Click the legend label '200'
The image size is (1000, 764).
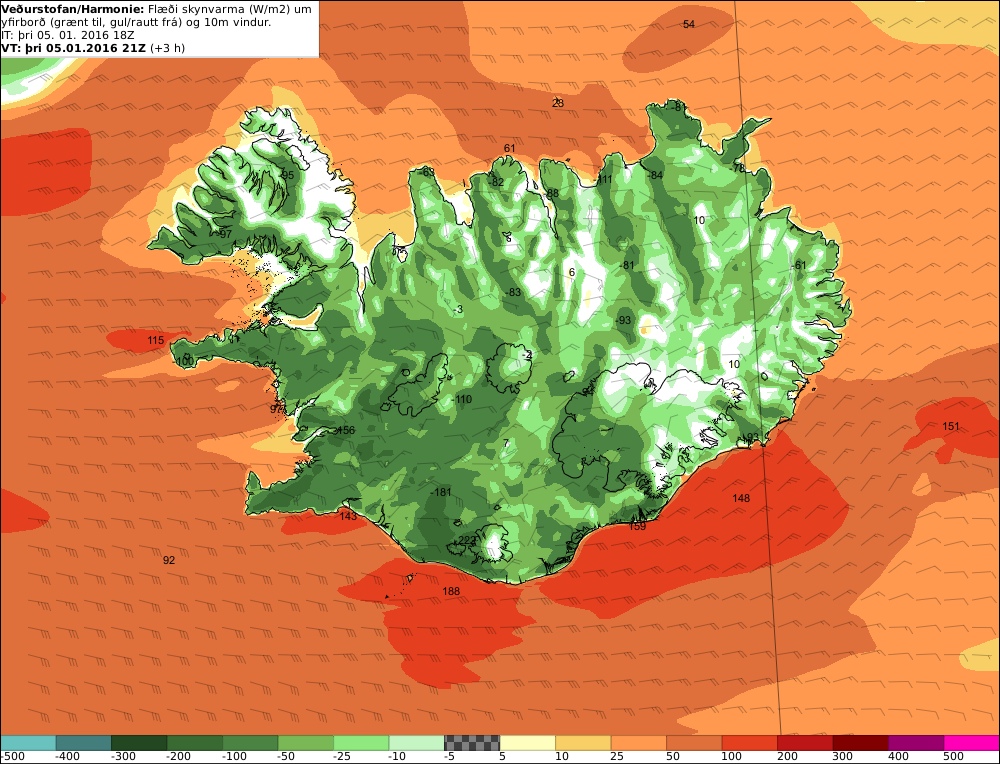click(x=787, y=757)
